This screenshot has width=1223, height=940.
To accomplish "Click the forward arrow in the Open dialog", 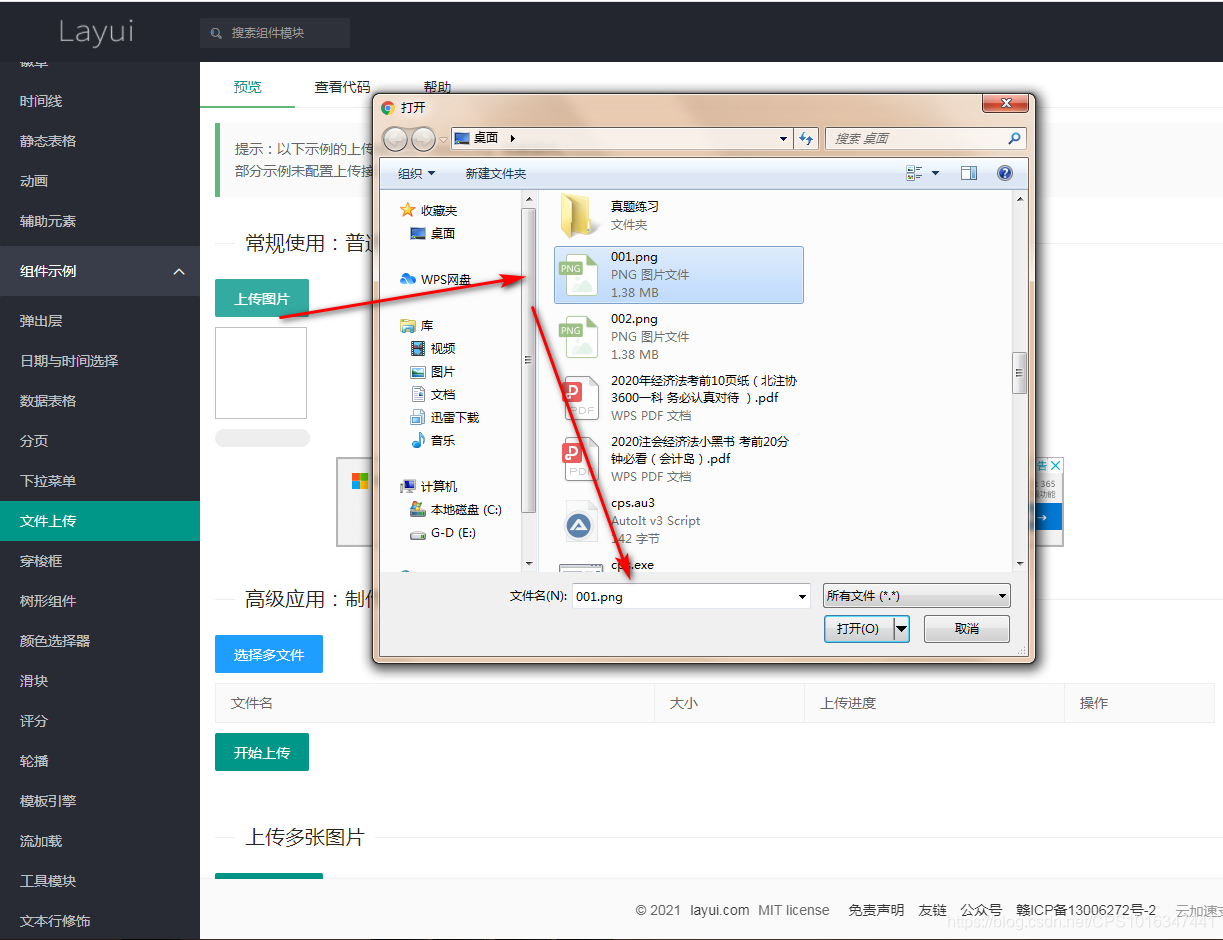I will [424, 139].
